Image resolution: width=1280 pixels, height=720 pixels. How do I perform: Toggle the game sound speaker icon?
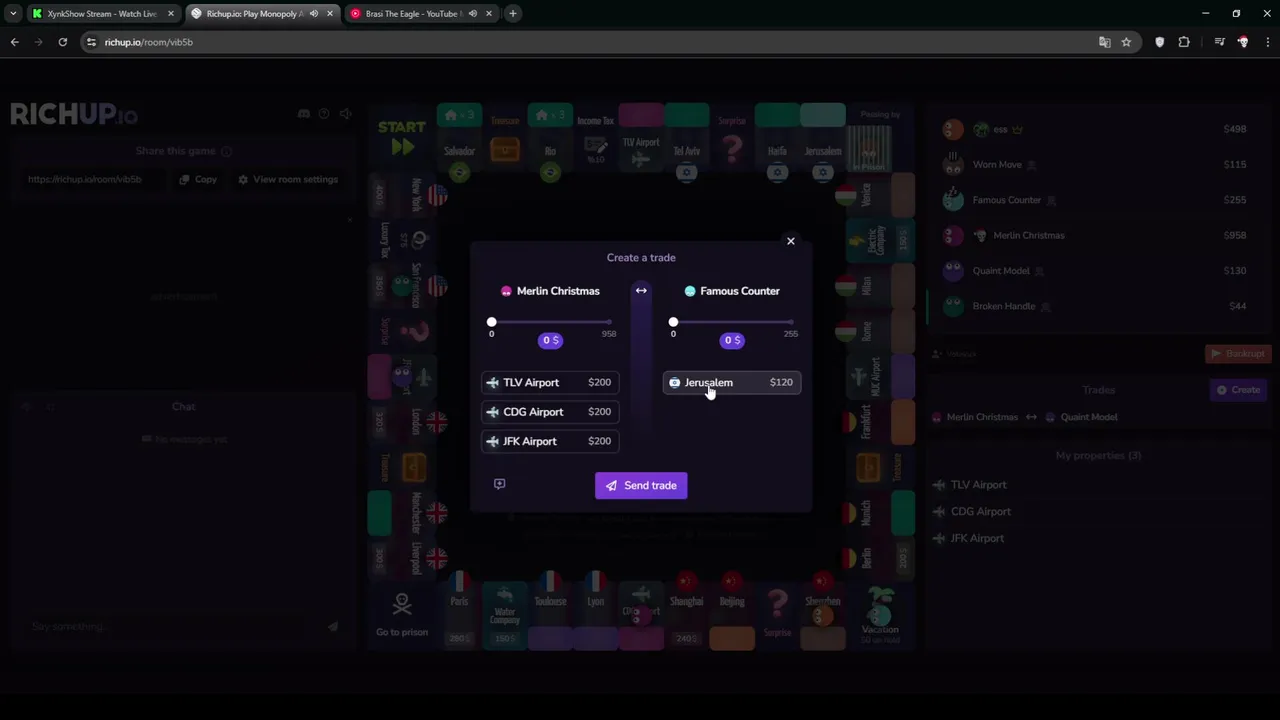click(345, 114)
